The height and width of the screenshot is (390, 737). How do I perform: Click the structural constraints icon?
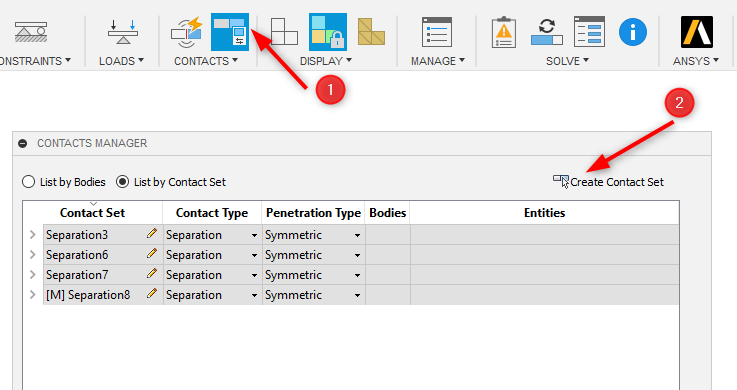coord(31,32)
